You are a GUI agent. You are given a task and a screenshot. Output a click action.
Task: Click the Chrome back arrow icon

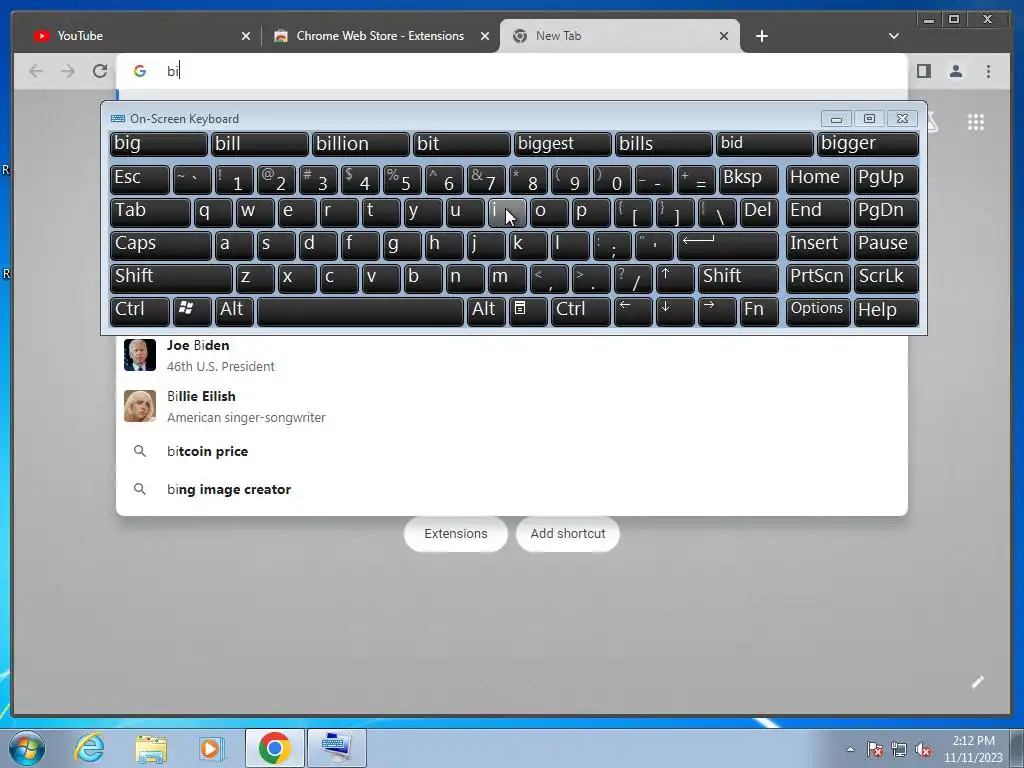coord(36,71)
